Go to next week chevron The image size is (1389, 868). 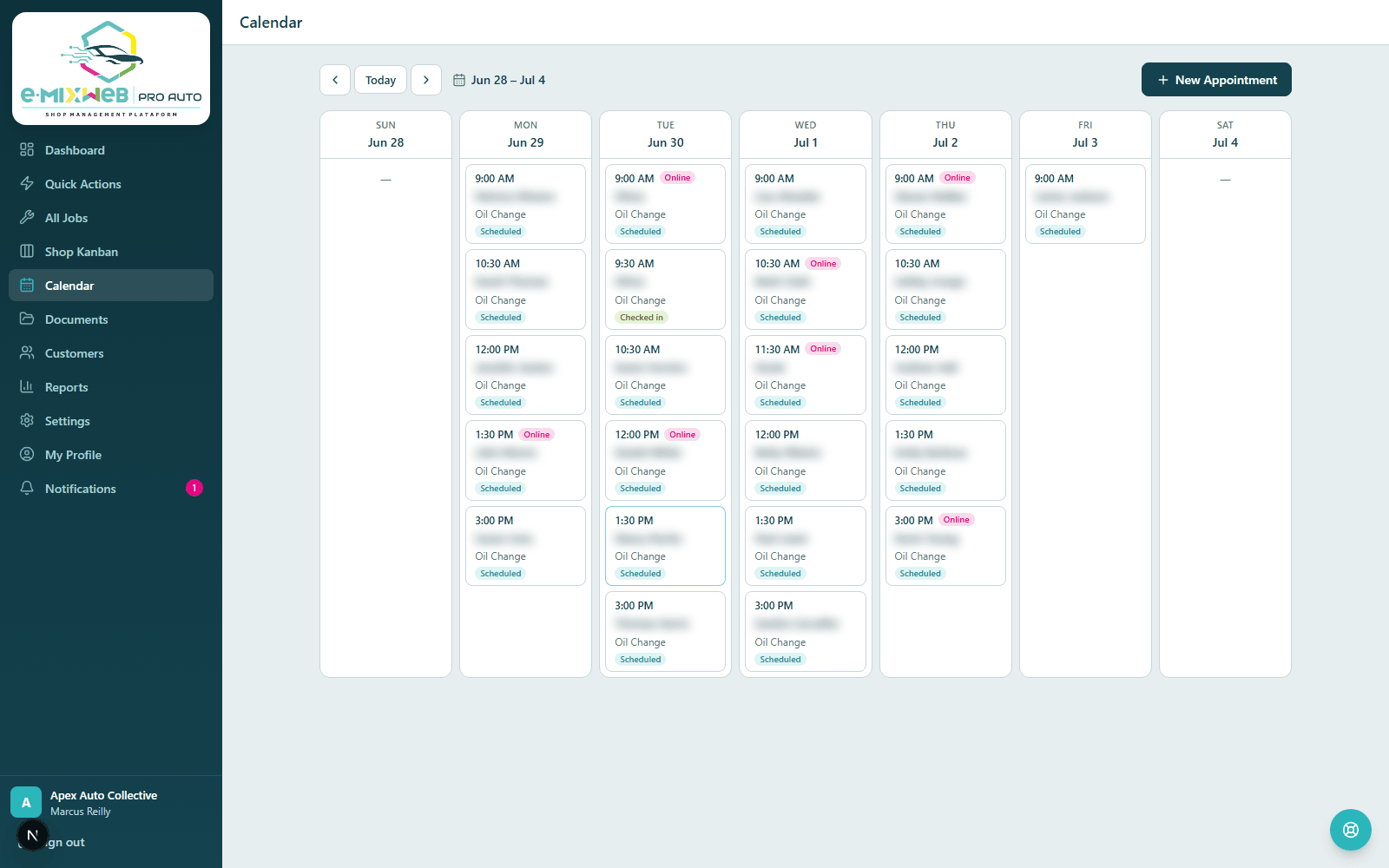[x=426, y=80]
